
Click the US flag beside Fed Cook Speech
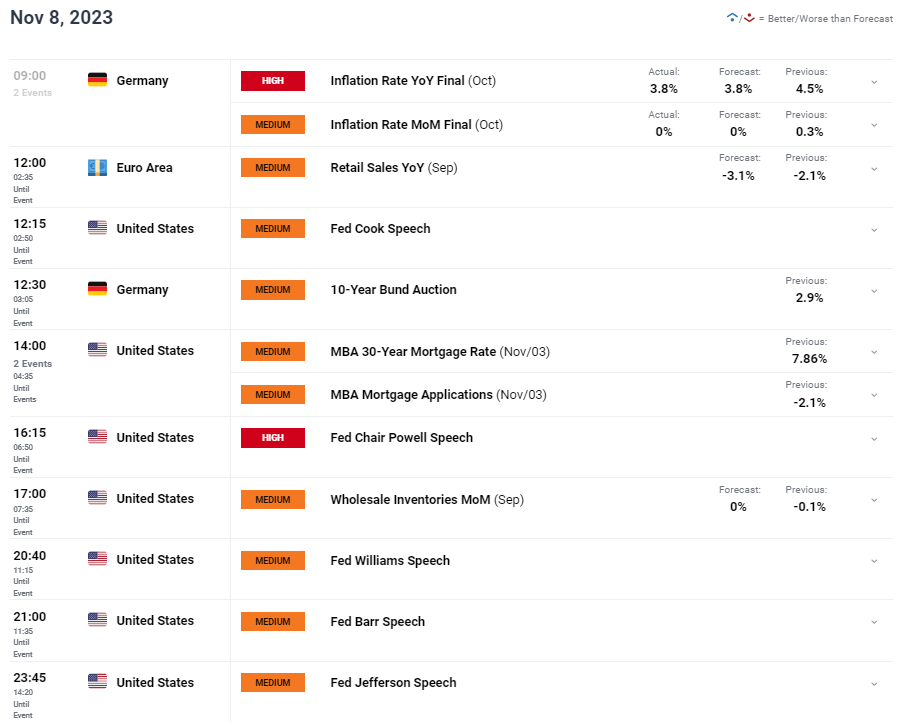[97, 228]
